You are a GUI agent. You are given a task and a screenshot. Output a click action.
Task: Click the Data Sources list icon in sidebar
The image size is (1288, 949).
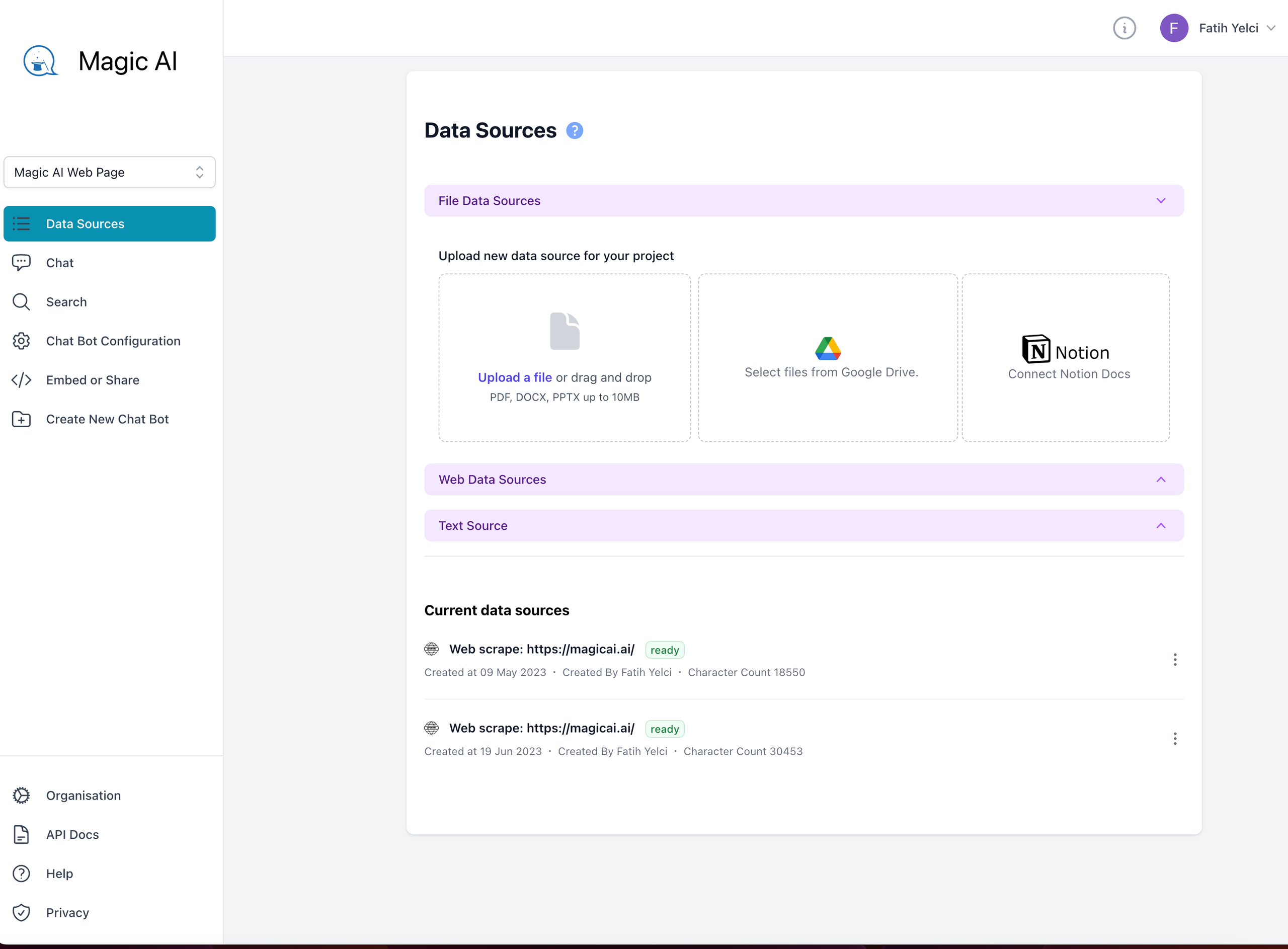pyautogui.click(x=21, y=223)
